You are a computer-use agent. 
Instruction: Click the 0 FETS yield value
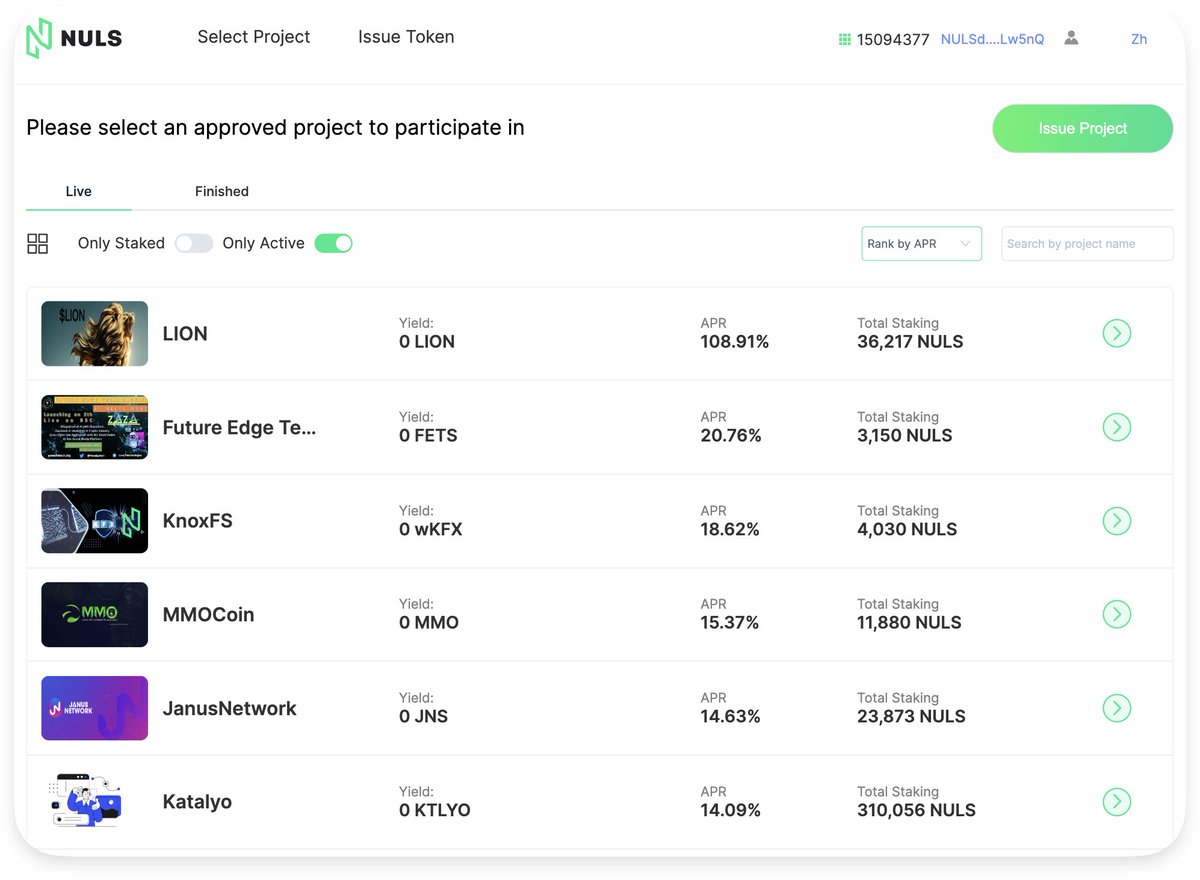[x=428, y=436]
